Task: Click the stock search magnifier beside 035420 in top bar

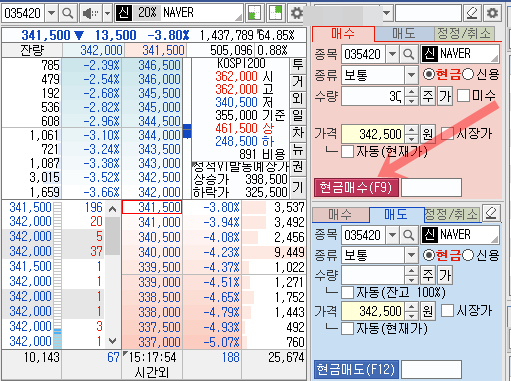Action: click(68, 13)
